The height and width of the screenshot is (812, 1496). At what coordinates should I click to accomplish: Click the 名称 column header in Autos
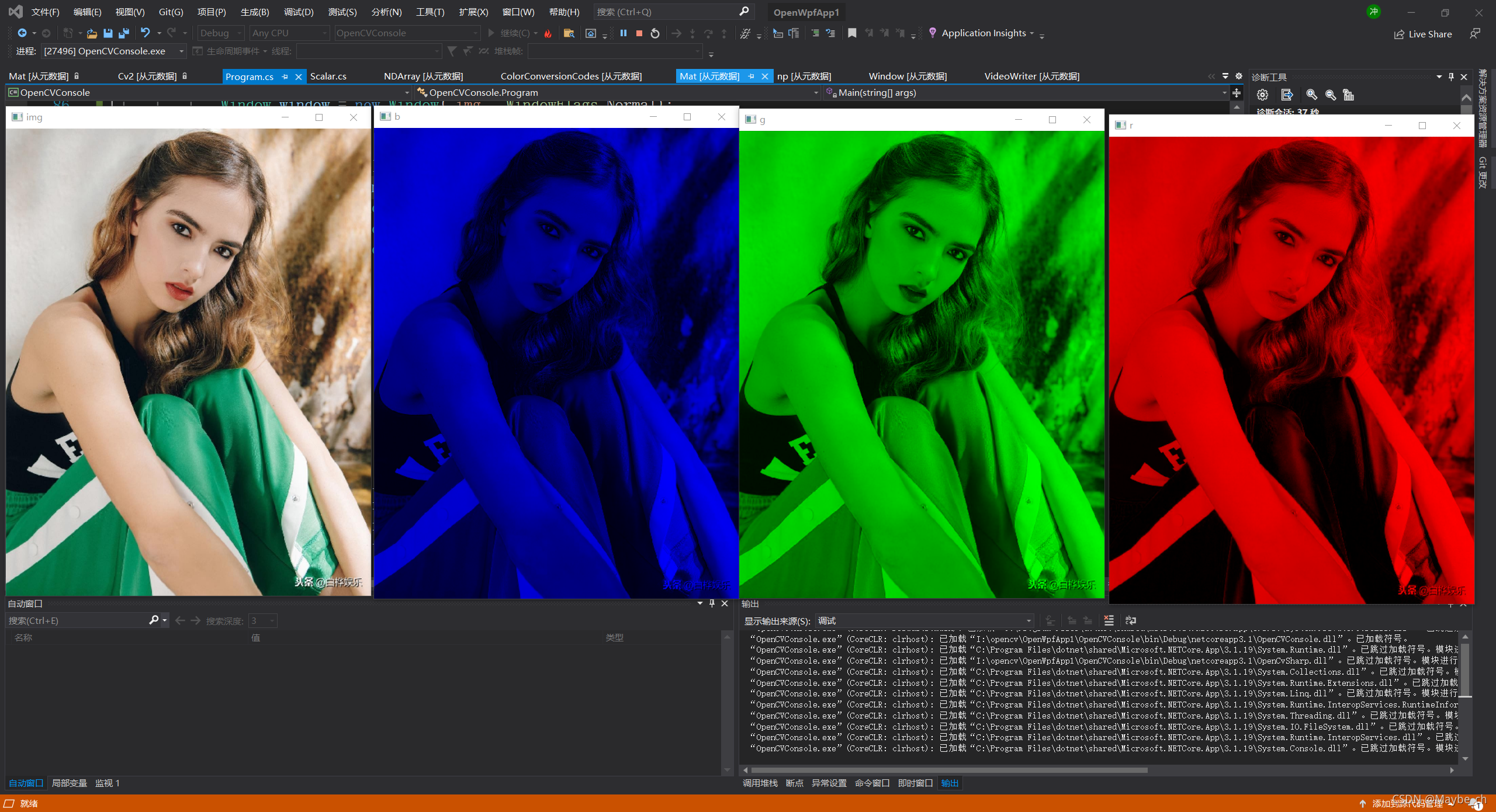[23, 637]
